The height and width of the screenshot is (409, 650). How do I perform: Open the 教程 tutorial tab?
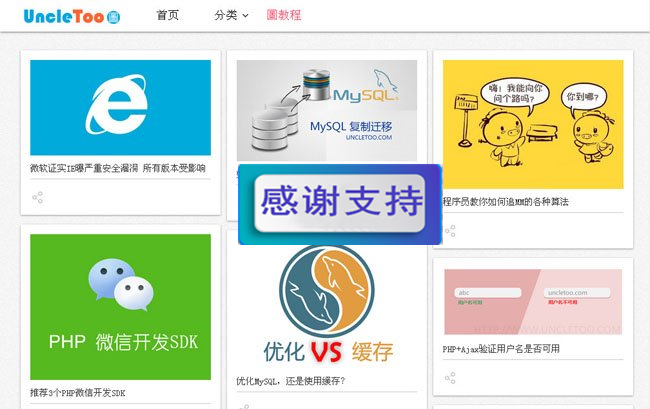[284, 15]
